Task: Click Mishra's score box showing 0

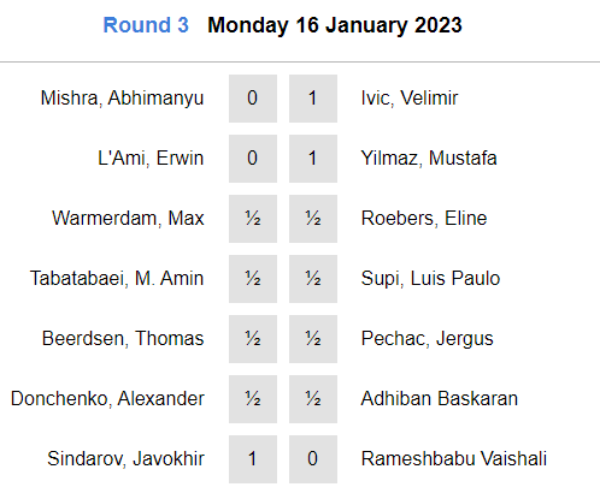Action: 253,98
